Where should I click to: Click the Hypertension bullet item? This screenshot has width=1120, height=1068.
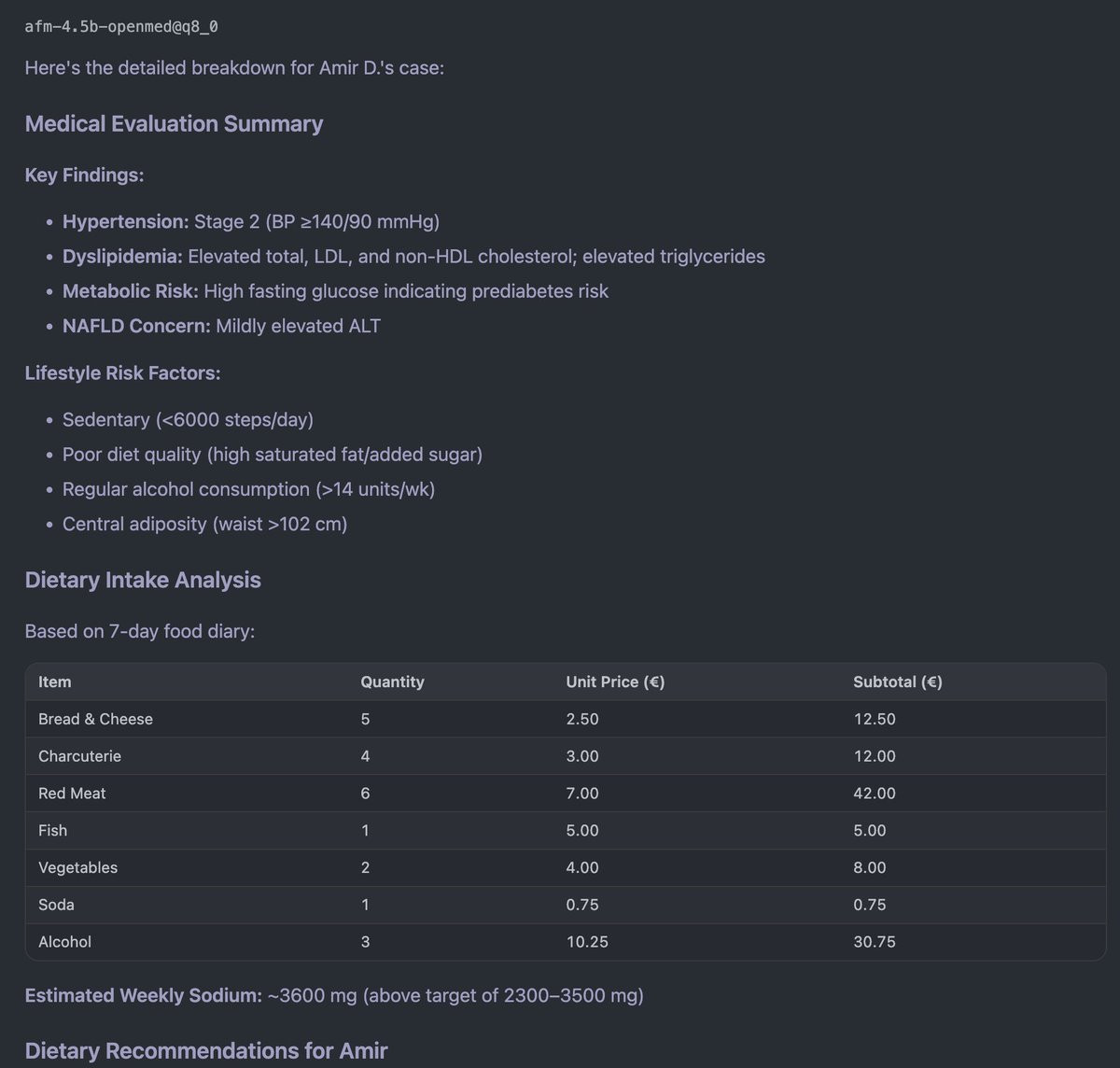(250, 222)
